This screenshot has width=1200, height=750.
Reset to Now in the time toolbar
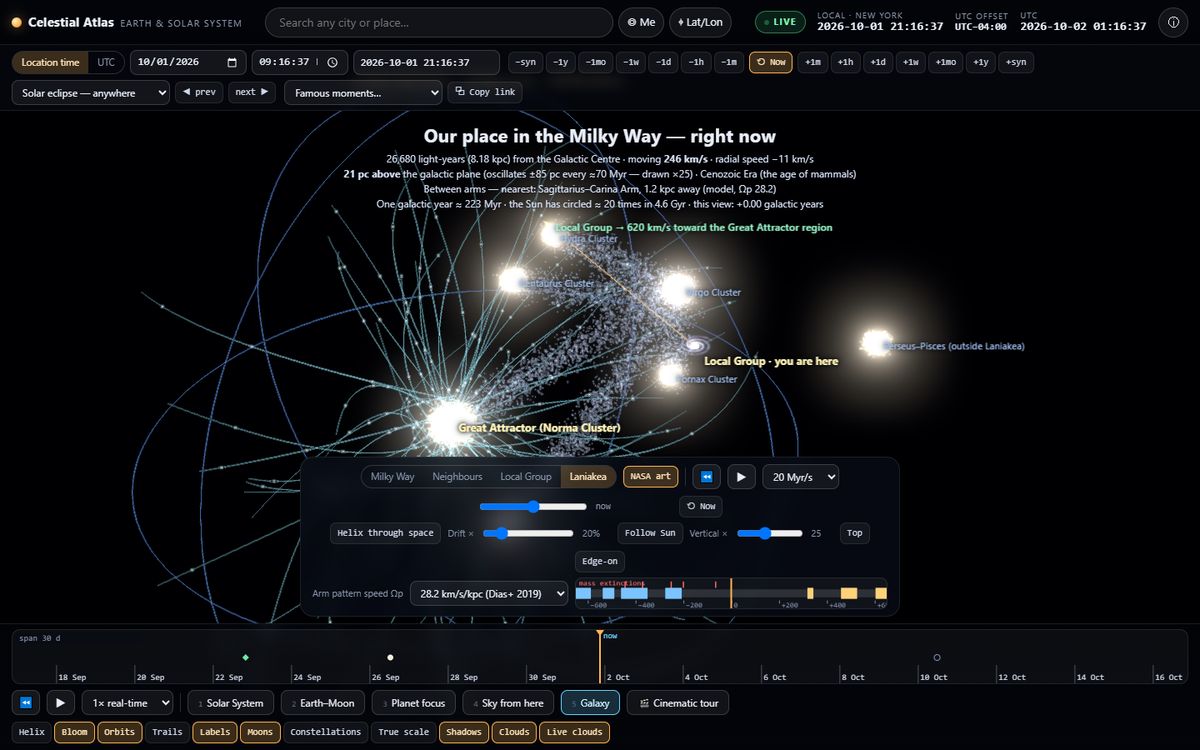tap(770, 62)
